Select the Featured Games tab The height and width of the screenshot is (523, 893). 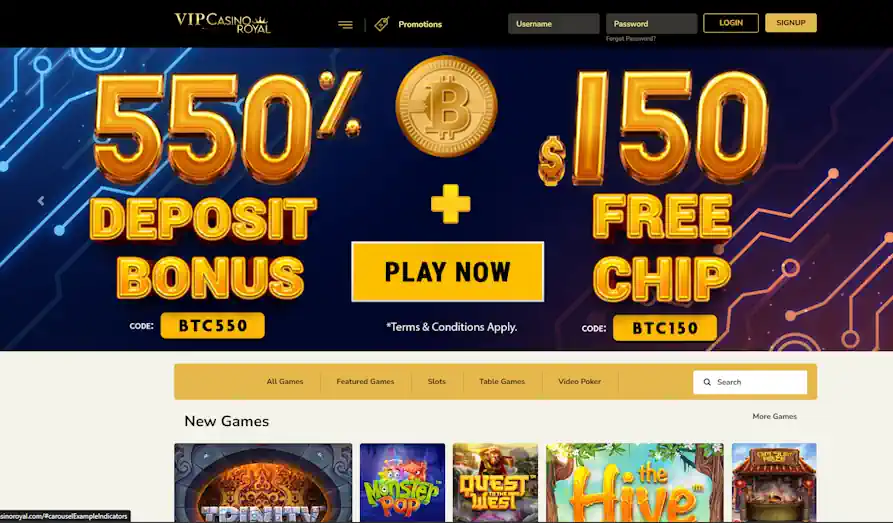tap(365, 382)
